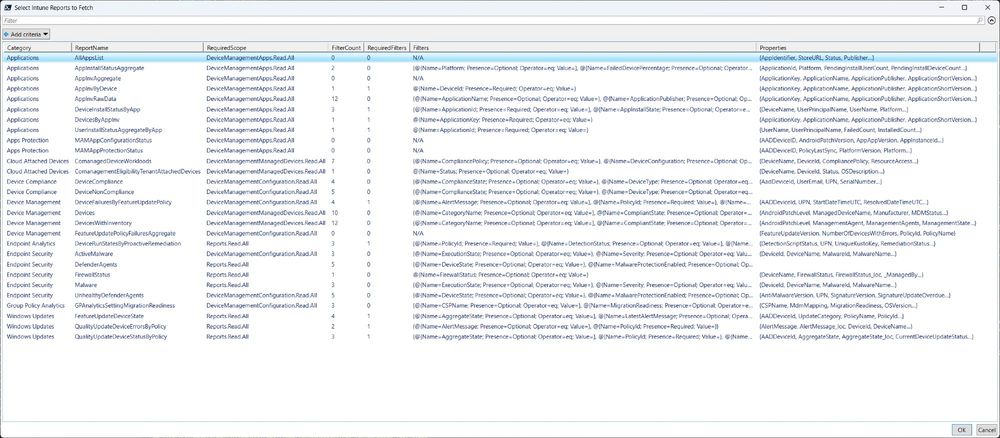Select the DevicesByAppInv report row
Image resolution: width=1000 pixels, height=438 pixels.
click(499, 119)
